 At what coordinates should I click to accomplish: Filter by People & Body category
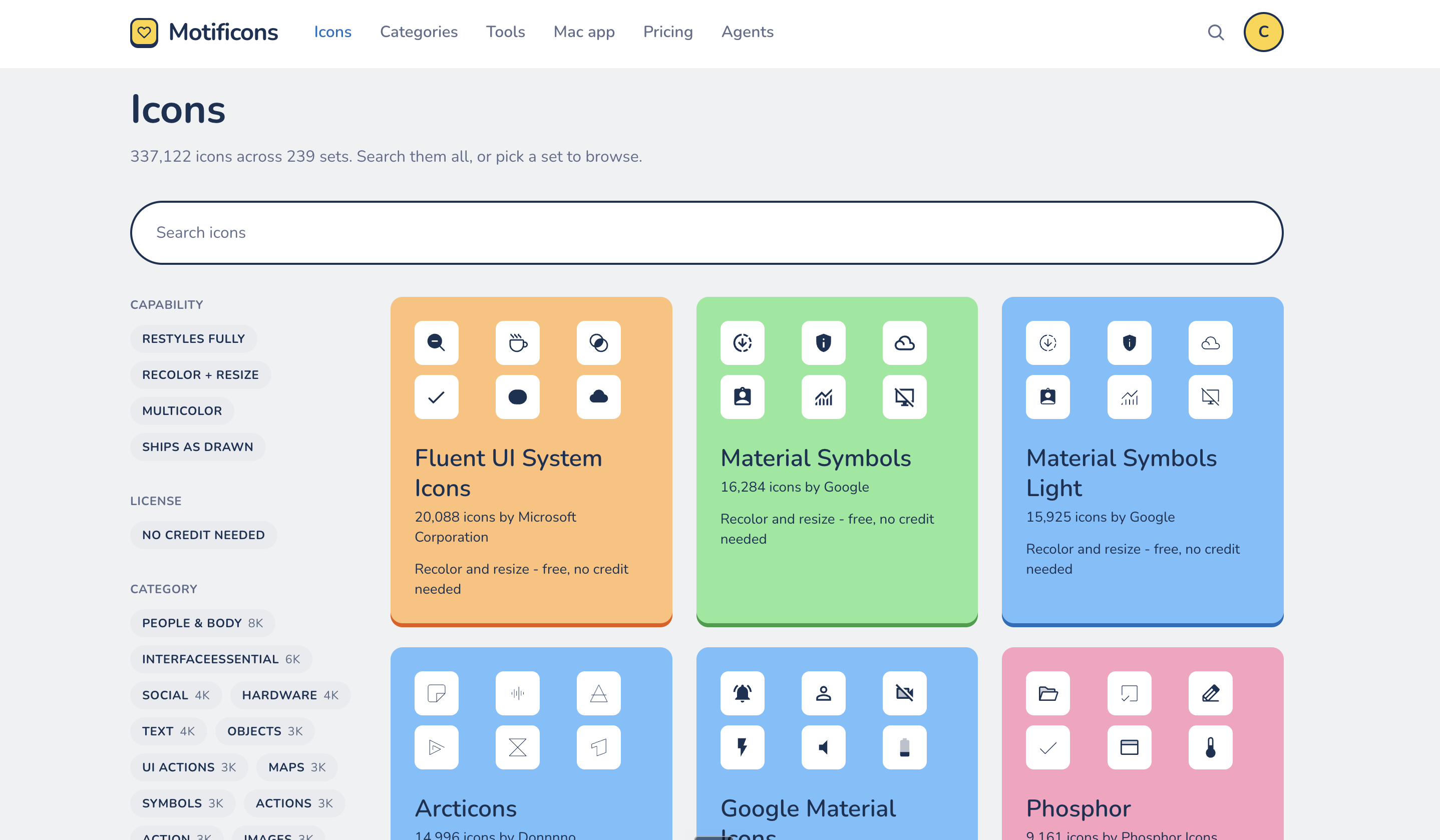[202, 623]
